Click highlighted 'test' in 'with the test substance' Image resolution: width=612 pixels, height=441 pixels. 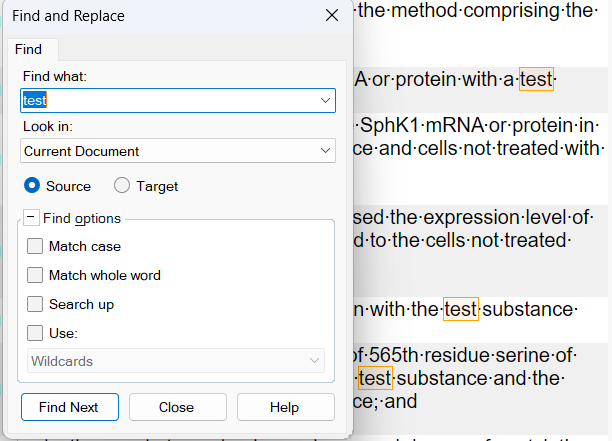point(461,309)
